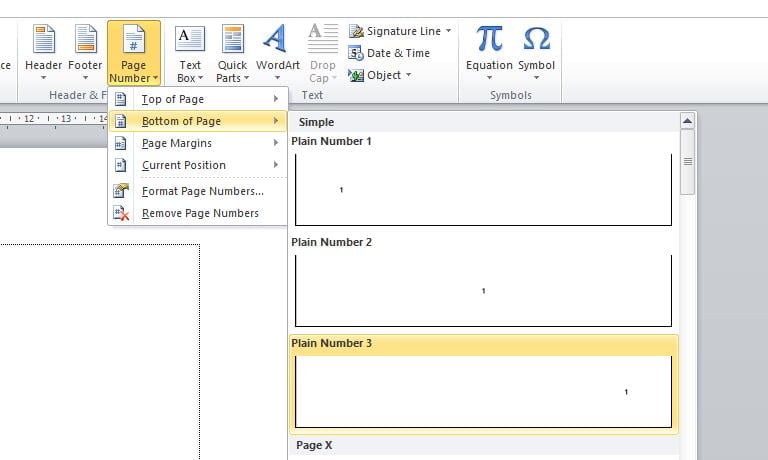This screenshot has width=768, height=460.
Task: Open the Top of Page submenu
Action: [197, 99]
